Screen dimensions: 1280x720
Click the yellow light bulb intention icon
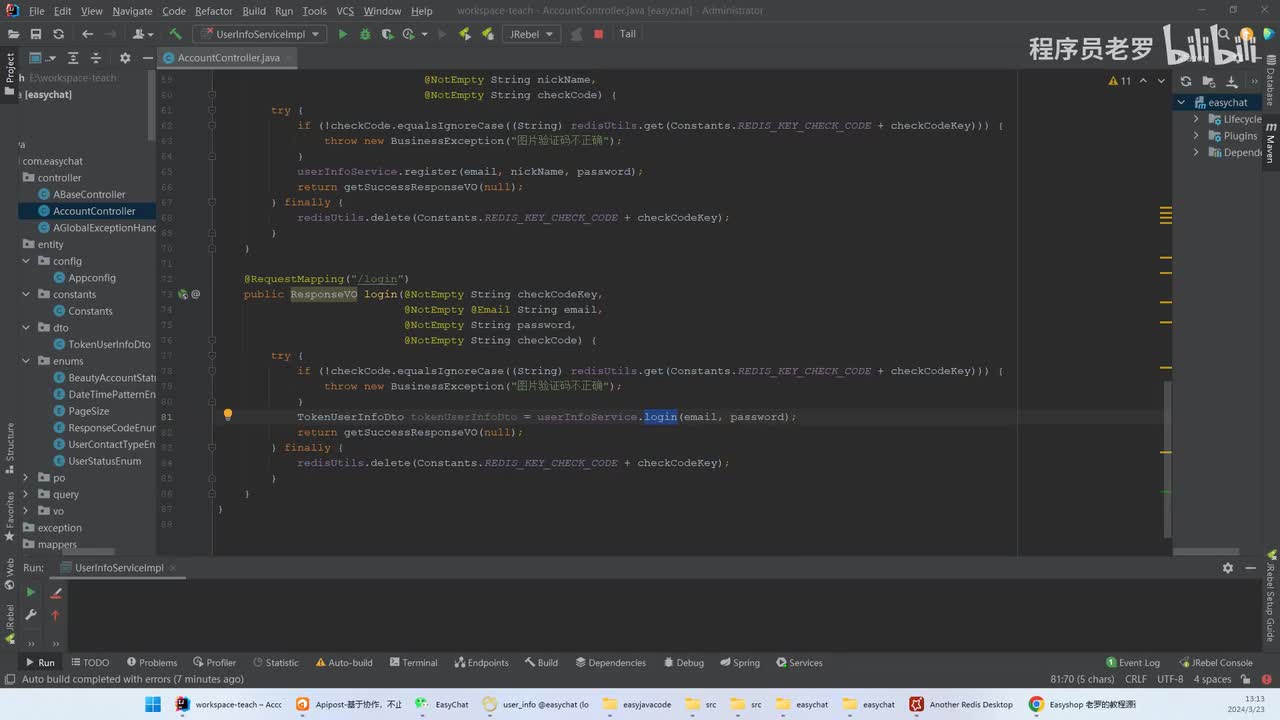pyautogui.click(x=227, y=416)
